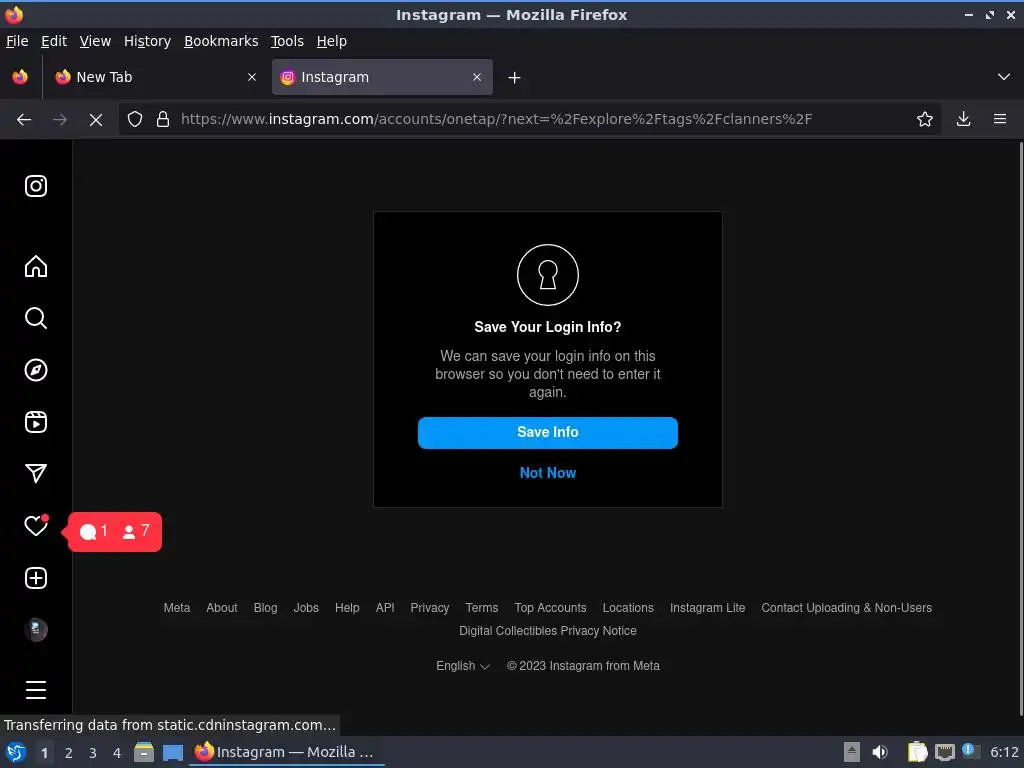Viewport: 1024px width, 768px height.
Task: Choose Not Now in the login dialog
Action: coord(548,473)
